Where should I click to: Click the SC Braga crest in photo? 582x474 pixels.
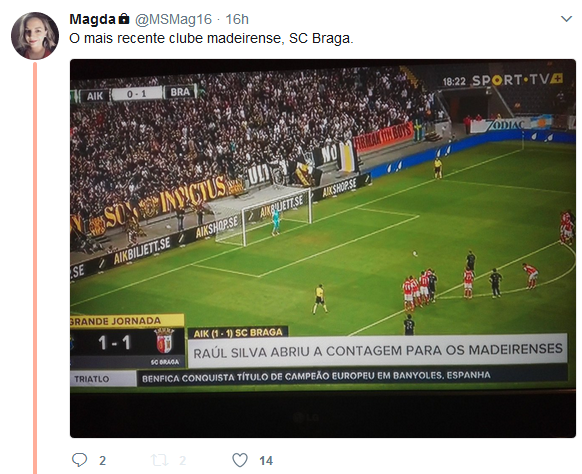point(164,340)
